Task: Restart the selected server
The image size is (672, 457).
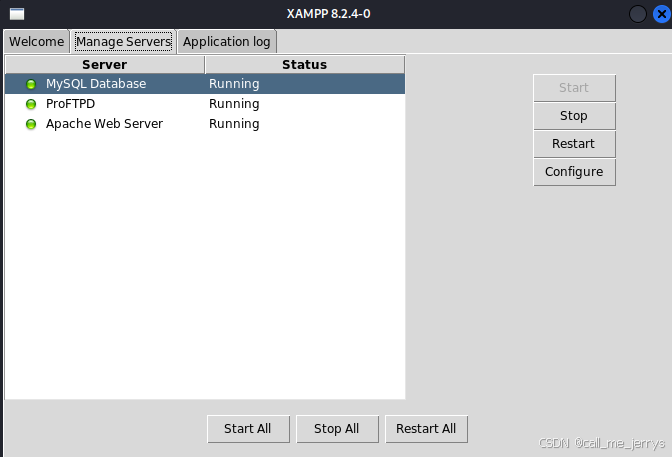Action: (574, 144)
